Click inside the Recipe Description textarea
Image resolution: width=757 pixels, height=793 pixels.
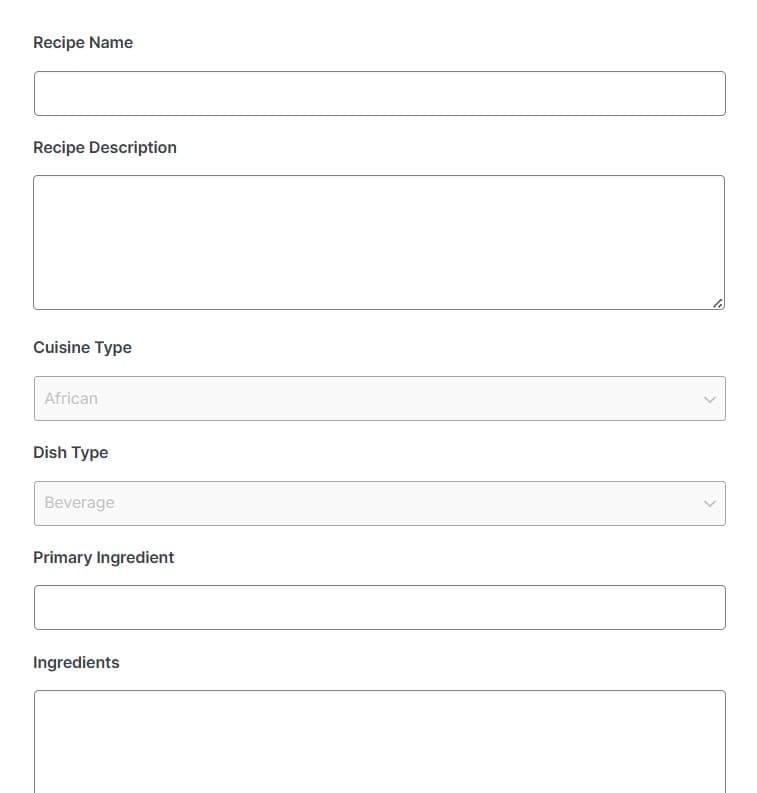click(x=379, y=242)
